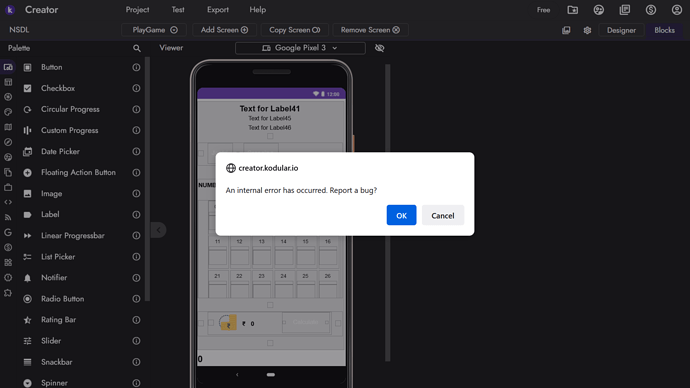This screenshot has height=388, width=690.
Task: Toggle hidden components visibility eye icon
Action: [379, 48]
